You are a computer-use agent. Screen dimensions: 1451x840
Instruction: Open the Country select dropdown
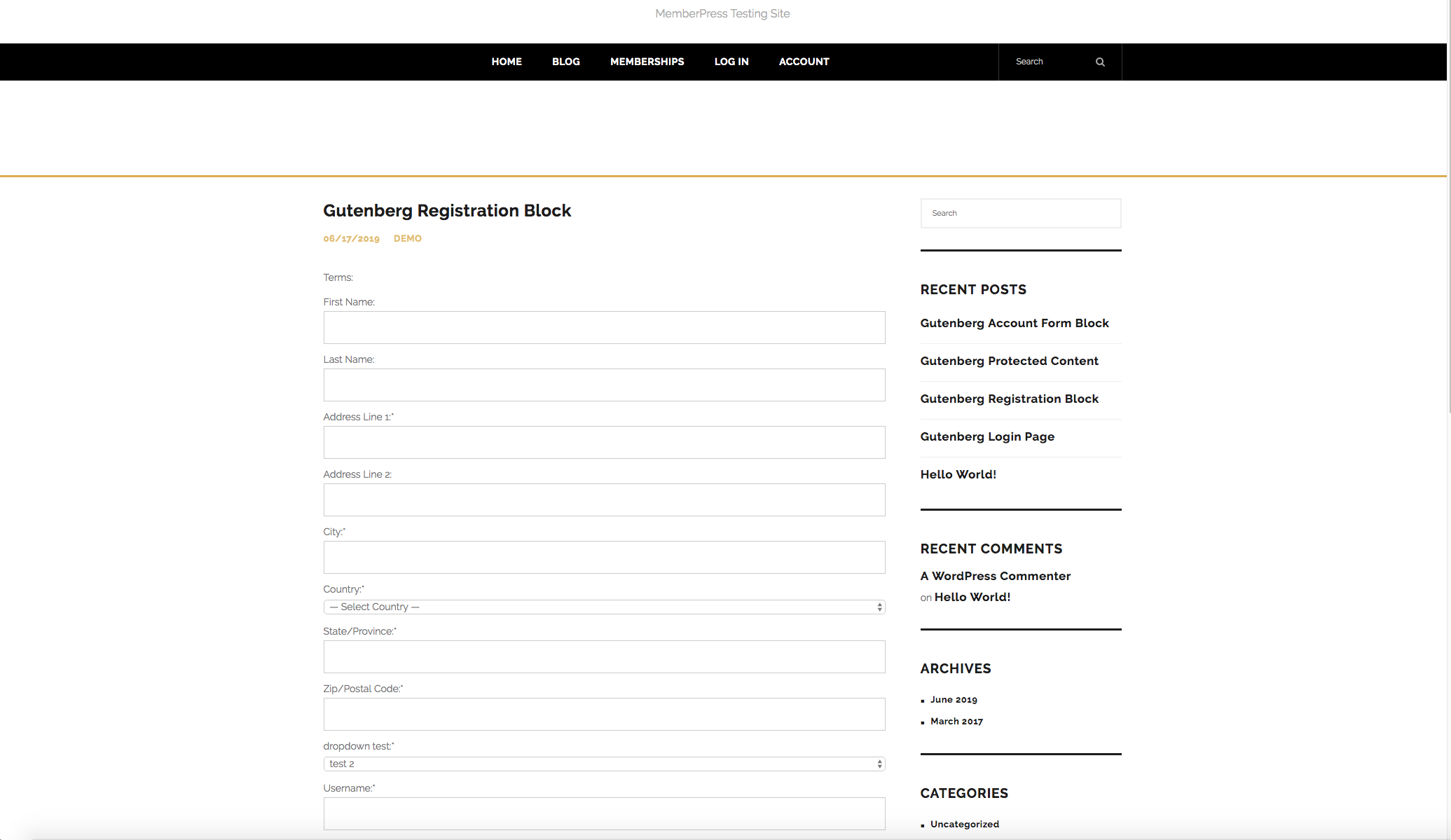coord(604,607)
